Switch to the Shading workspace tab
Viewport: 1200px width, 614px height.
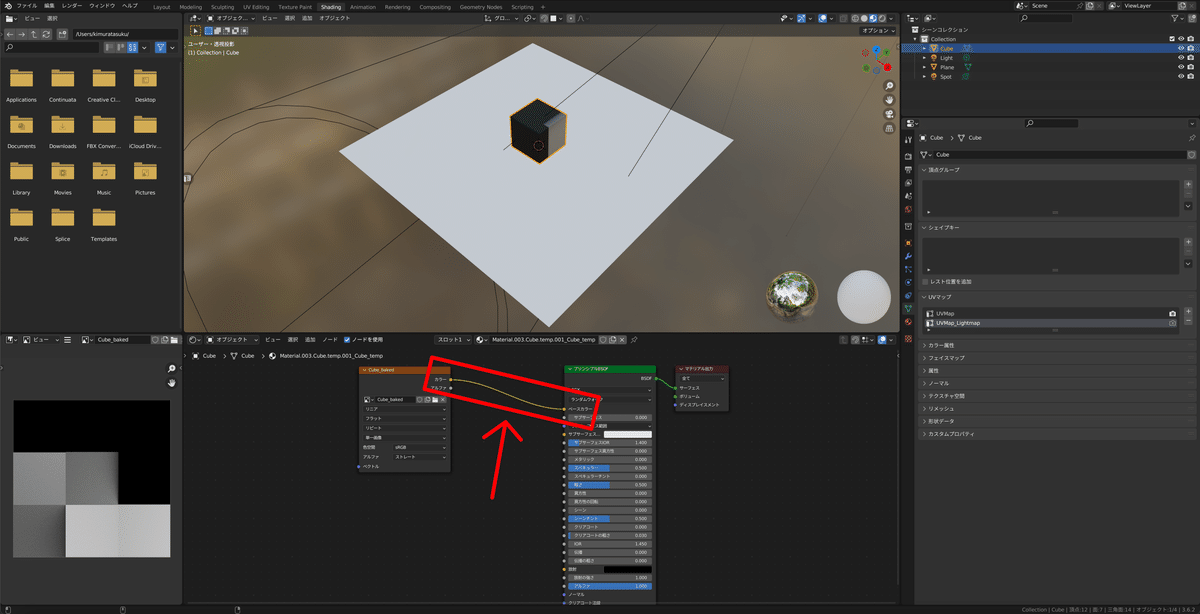331,6
